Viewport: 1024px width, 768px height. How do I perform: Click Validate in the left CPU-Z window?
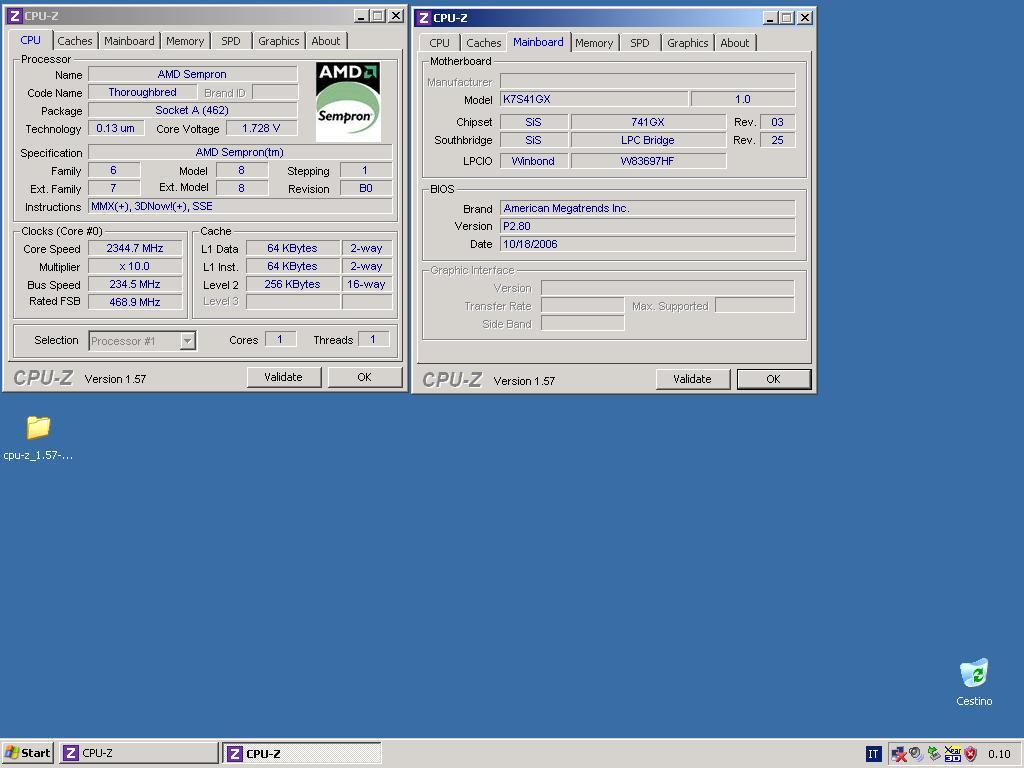pos(283,377)
